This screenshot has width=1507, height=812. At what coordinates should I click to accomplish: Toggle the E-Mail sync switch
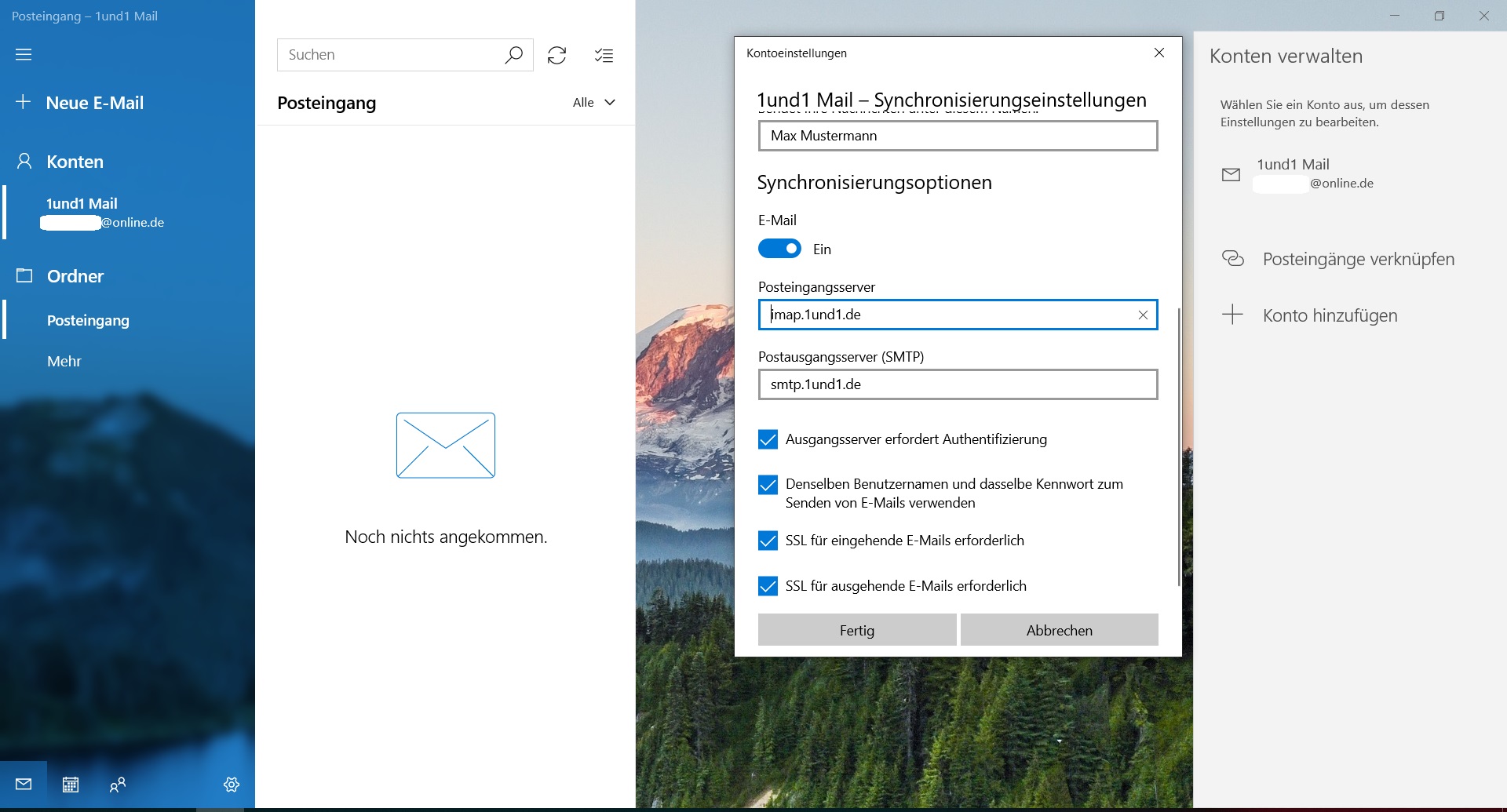(x=779, y=249)
